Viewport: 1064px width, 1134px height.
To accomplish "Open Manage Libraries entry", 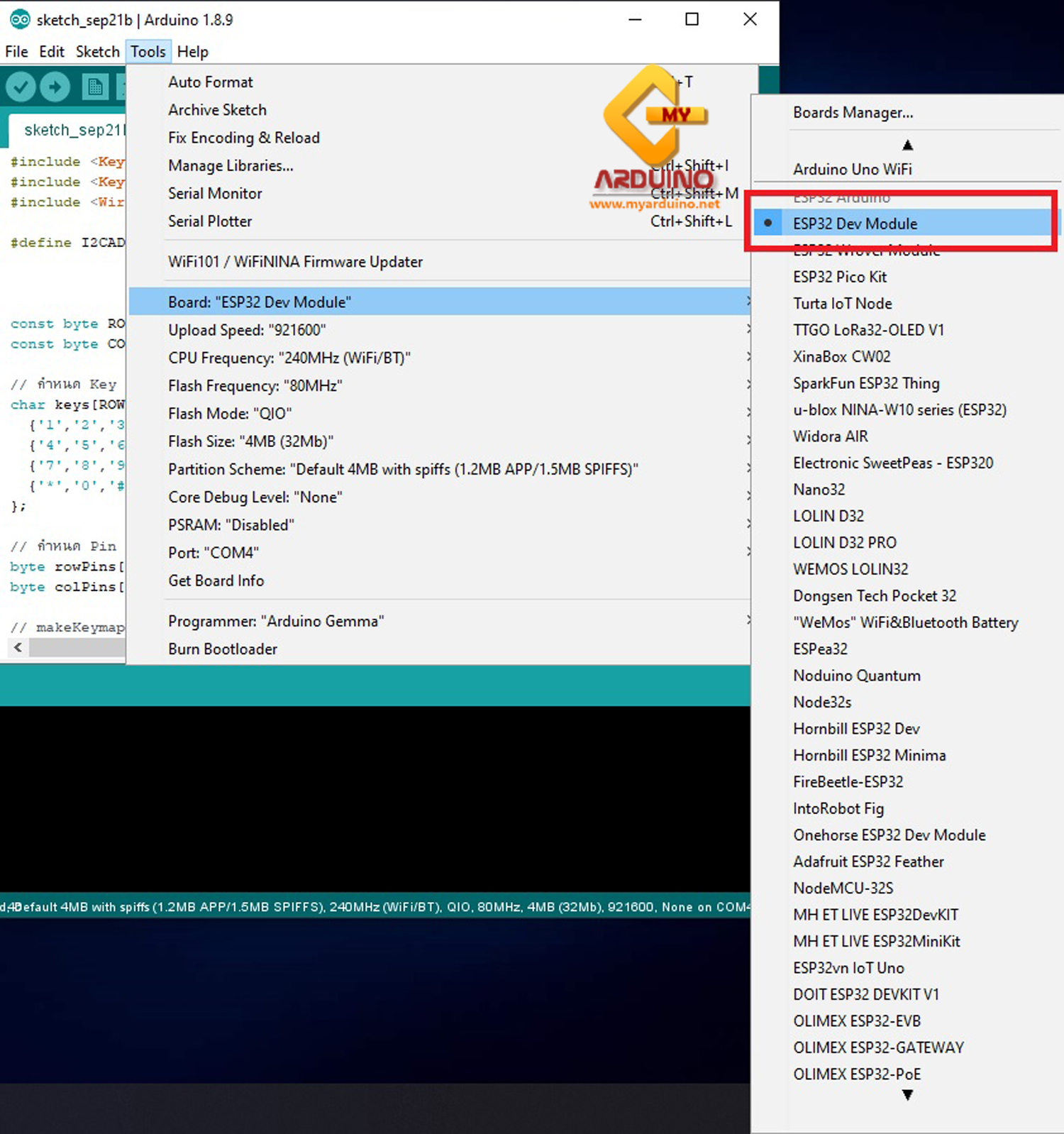I will tap(231, 166).
